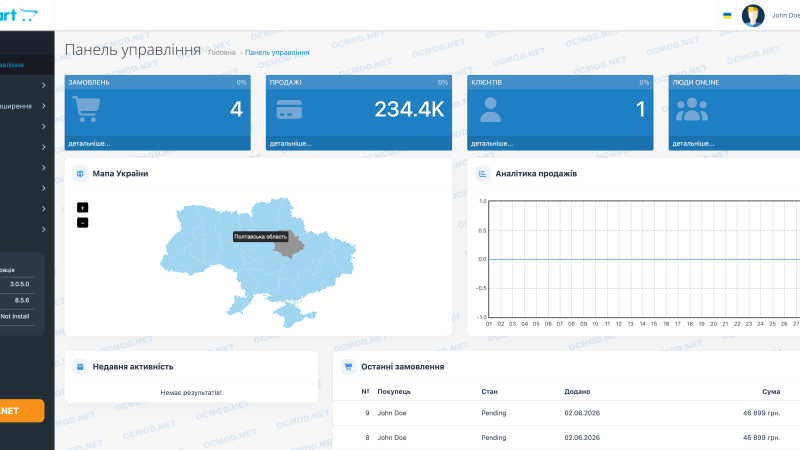800x450 pixels.
Task: Click Панель управління breadcrumb link
Action: click(x=277, y=53)
